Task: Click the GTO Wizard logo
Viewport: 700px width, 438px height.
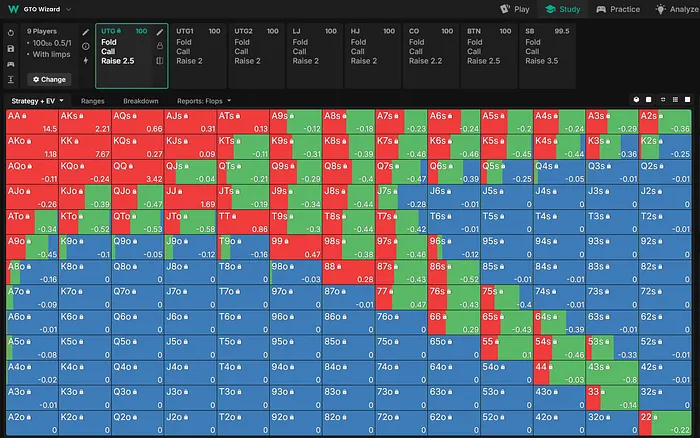Action: tap(13, 9)
